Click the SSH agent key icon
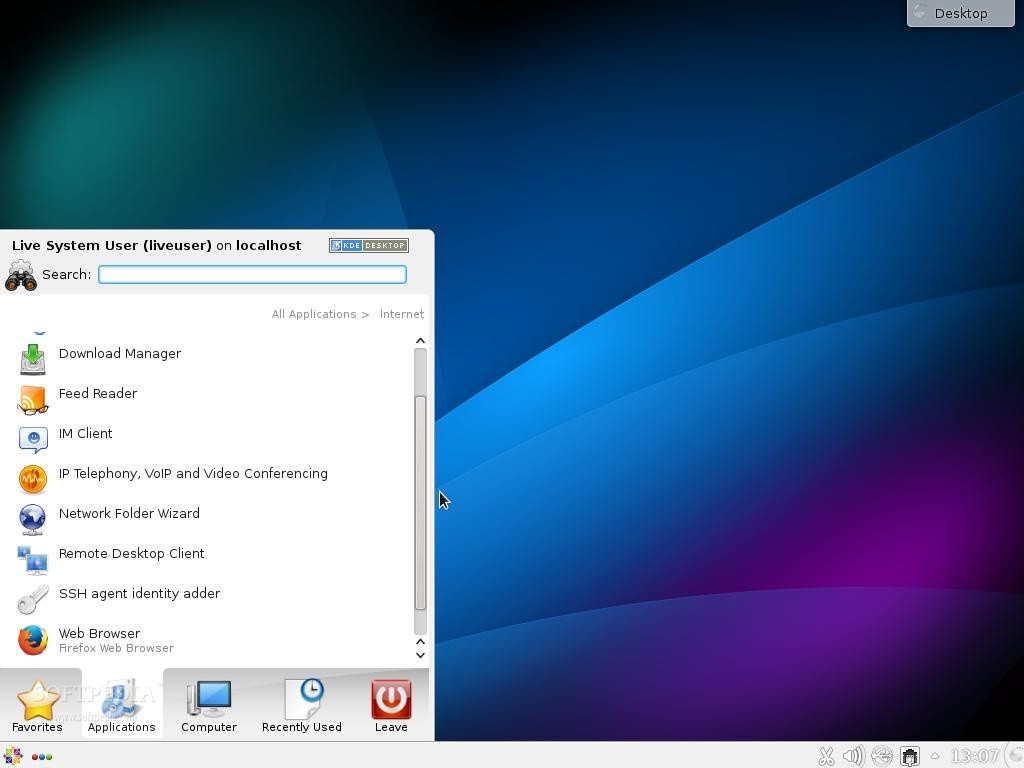 [x=33, y=600]
